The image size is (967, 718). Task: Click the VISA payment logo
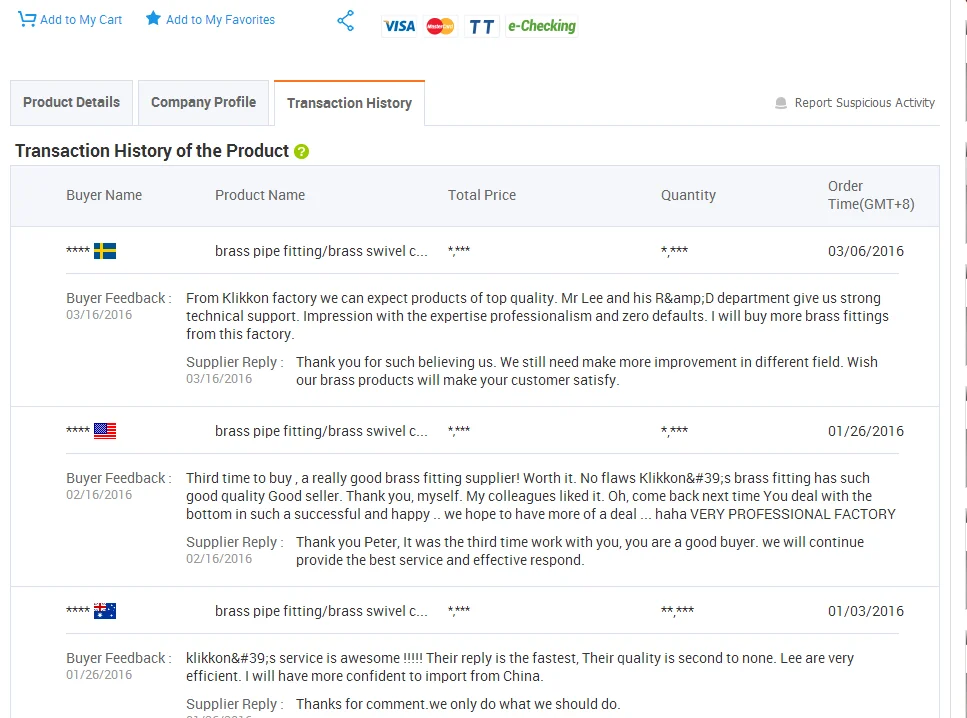399,26
